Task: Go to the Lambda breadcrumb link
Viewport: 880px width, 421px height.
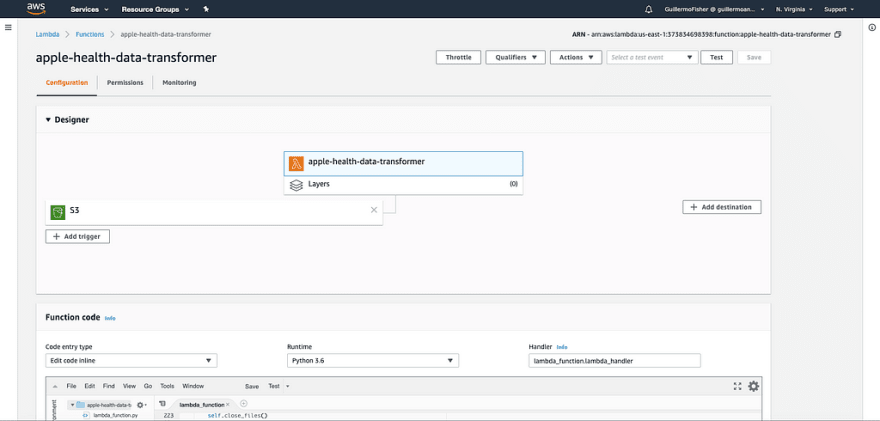Action: pos(48,34)
